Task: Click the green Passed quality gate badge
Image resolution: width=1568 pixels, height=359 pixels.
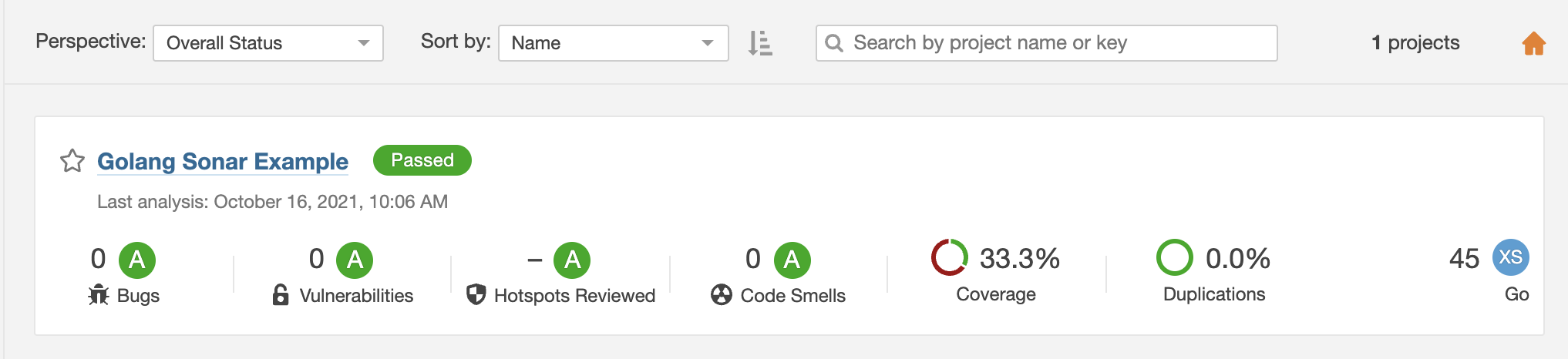Action: 422,160
